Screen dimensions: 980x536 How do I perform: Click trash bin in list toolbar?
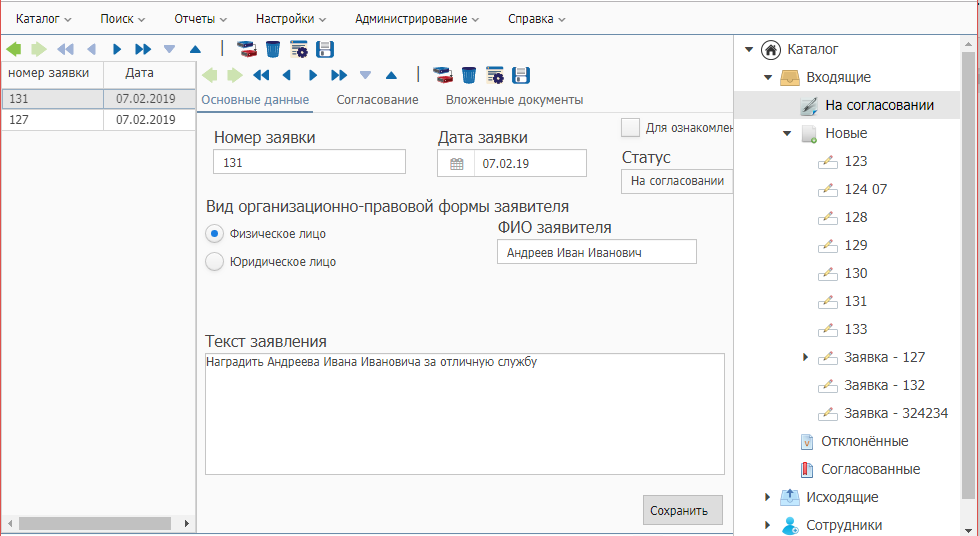pyautogui.click(x=273, y=49)
